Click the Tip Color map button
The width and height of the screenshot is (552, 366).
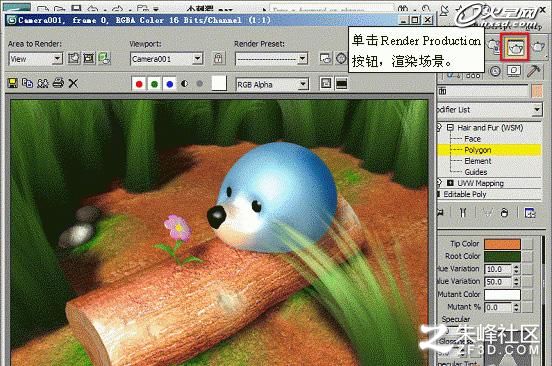coord(527,244)
